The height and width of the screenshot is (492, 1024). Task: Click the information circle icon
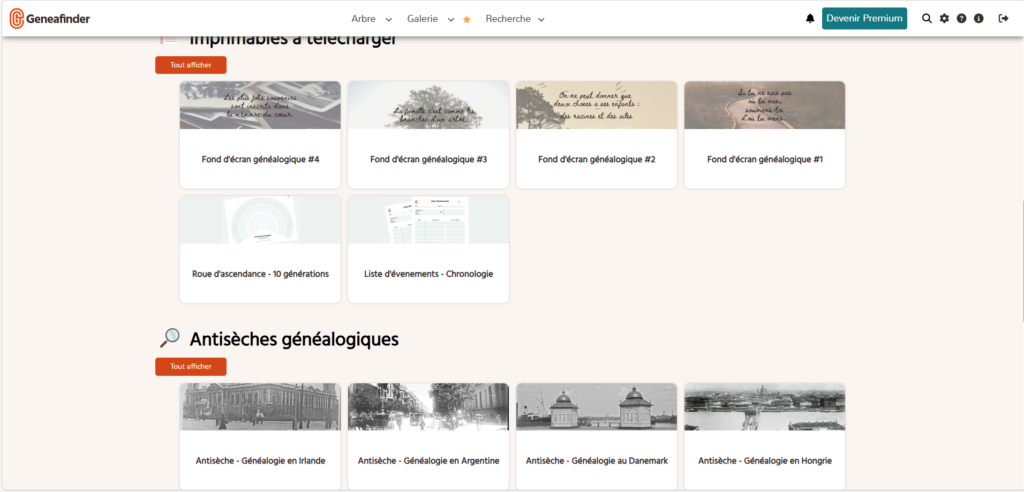coord(978,19)
